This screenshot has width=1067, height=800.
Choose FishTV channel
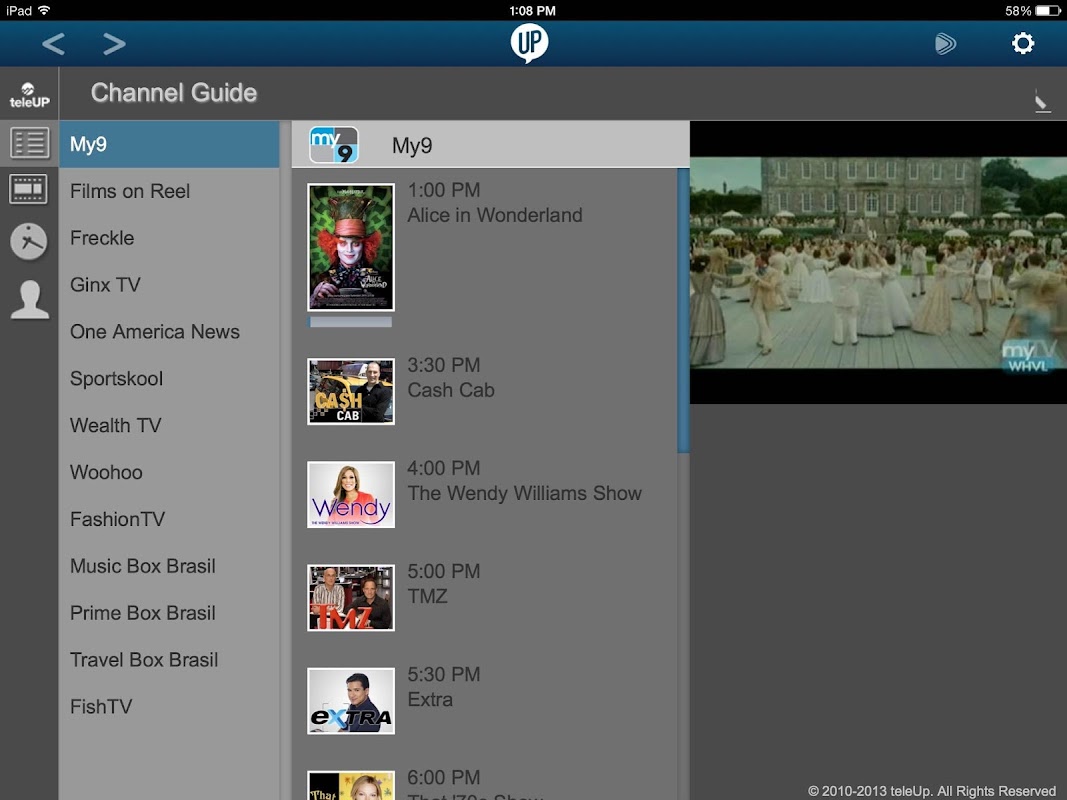point(169,707)
